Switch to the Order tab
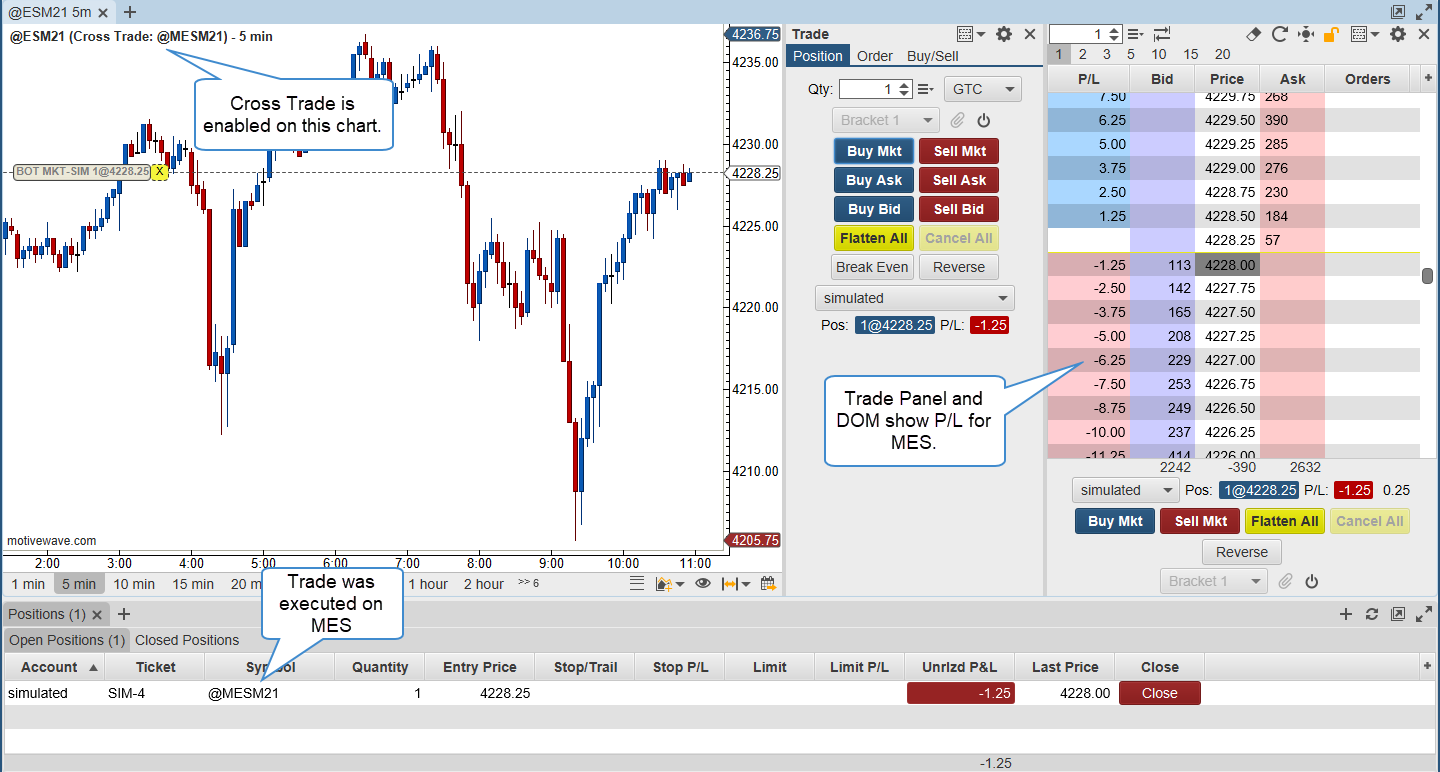The width and height of the screenshot is (1440, 772). 874,56
